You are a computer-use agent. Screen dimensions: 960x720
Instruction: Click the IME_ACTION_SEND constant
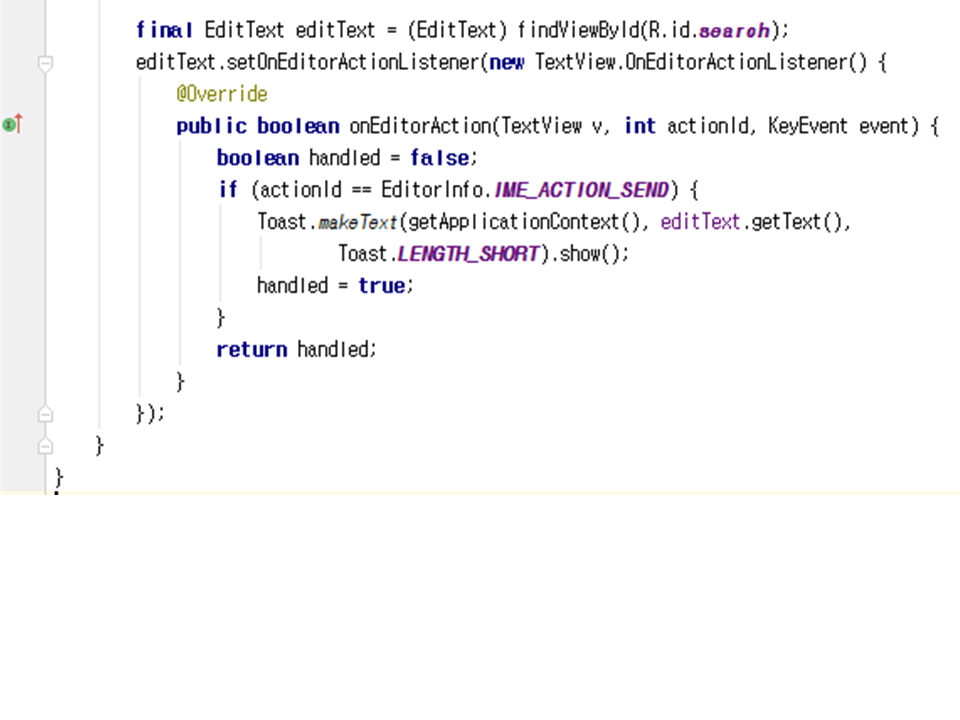click(580, 190)
